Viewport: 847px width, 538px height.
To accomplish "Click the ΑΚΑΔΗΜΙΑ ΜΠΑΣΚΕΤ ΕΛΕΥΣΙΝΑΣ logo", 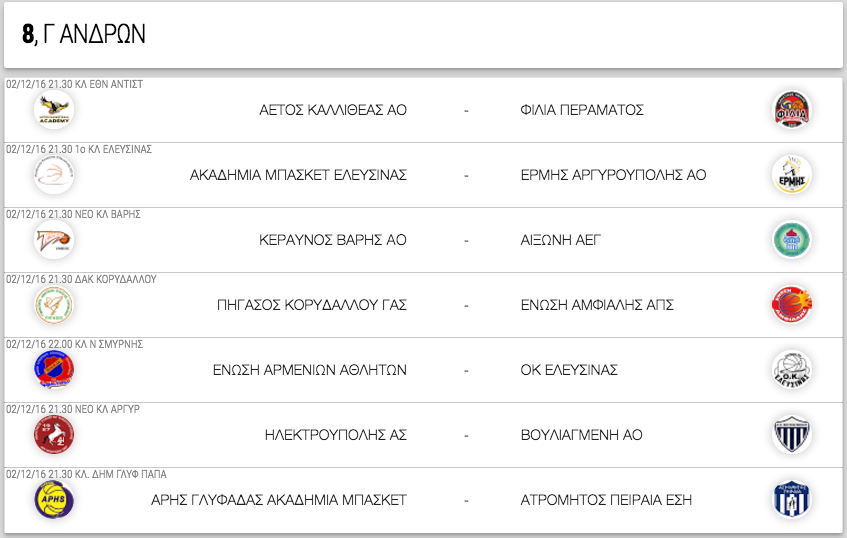I will 54,175.
